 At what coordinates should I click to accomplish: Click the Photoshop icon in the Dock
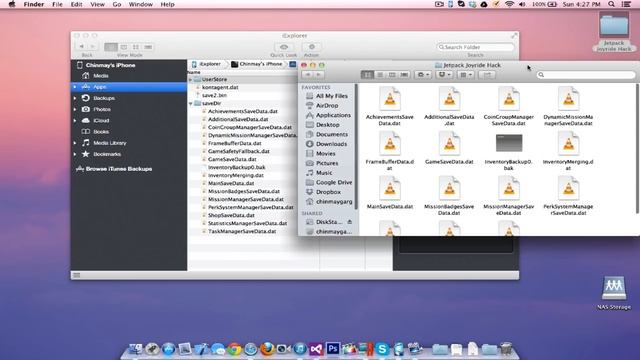[x=333, y=349]
